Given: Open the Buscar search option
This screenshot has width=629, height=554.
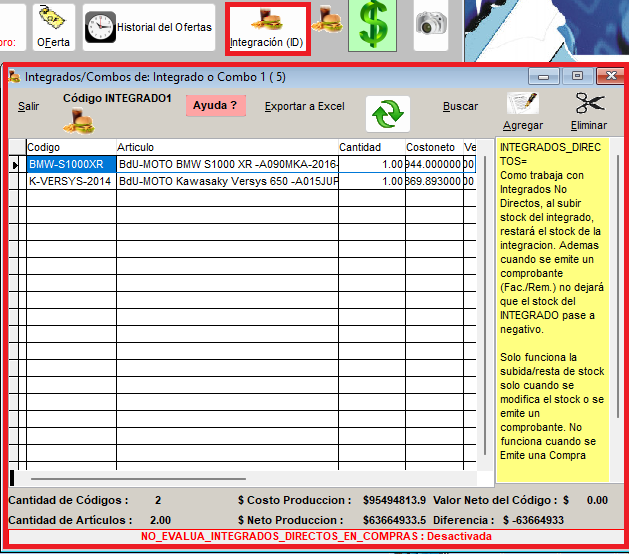Looking at the screenshot, I should [x=460, y=106].
